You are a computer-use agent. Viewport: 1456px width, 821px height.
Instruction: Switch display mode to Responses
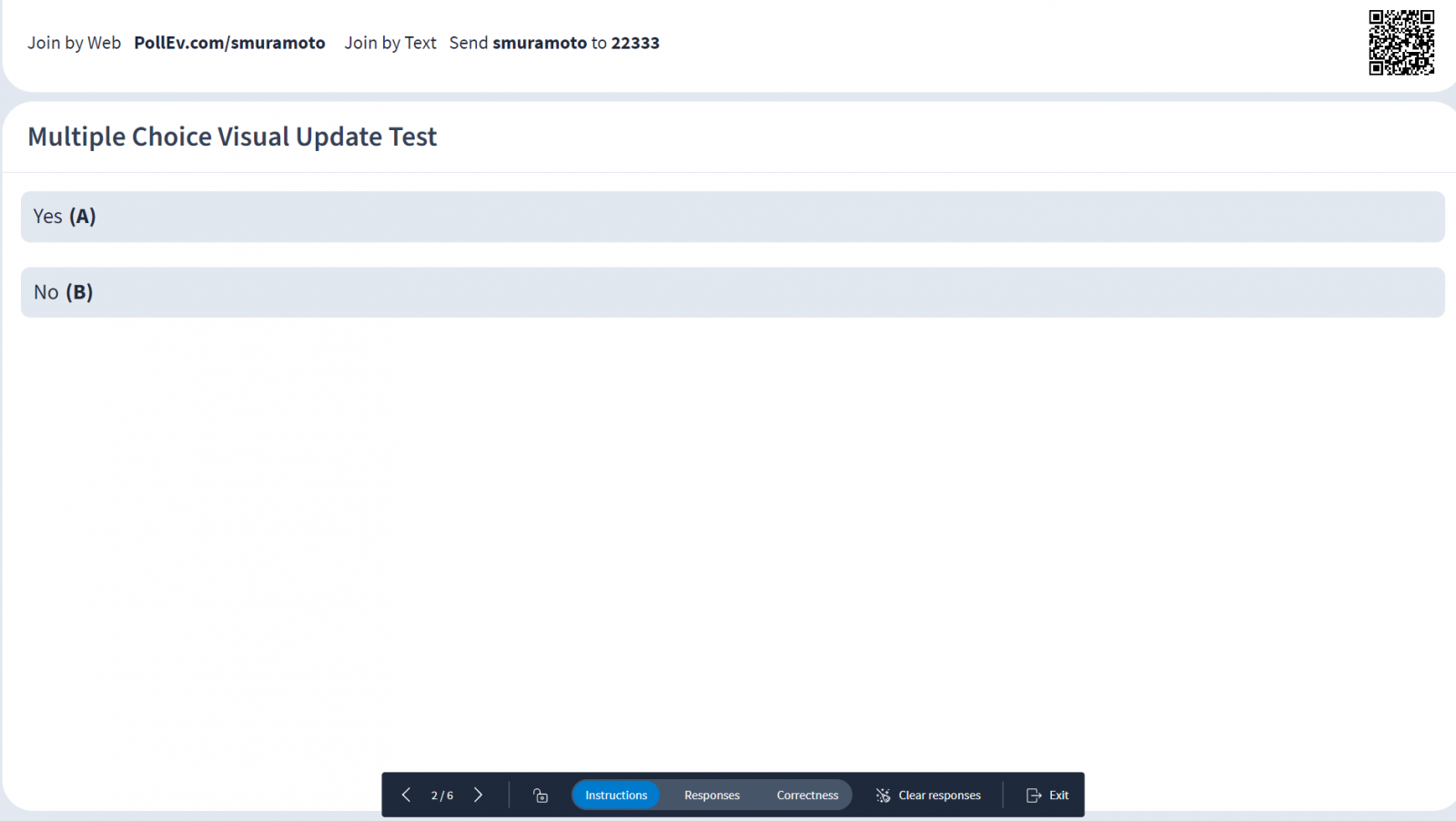point(712,795)
